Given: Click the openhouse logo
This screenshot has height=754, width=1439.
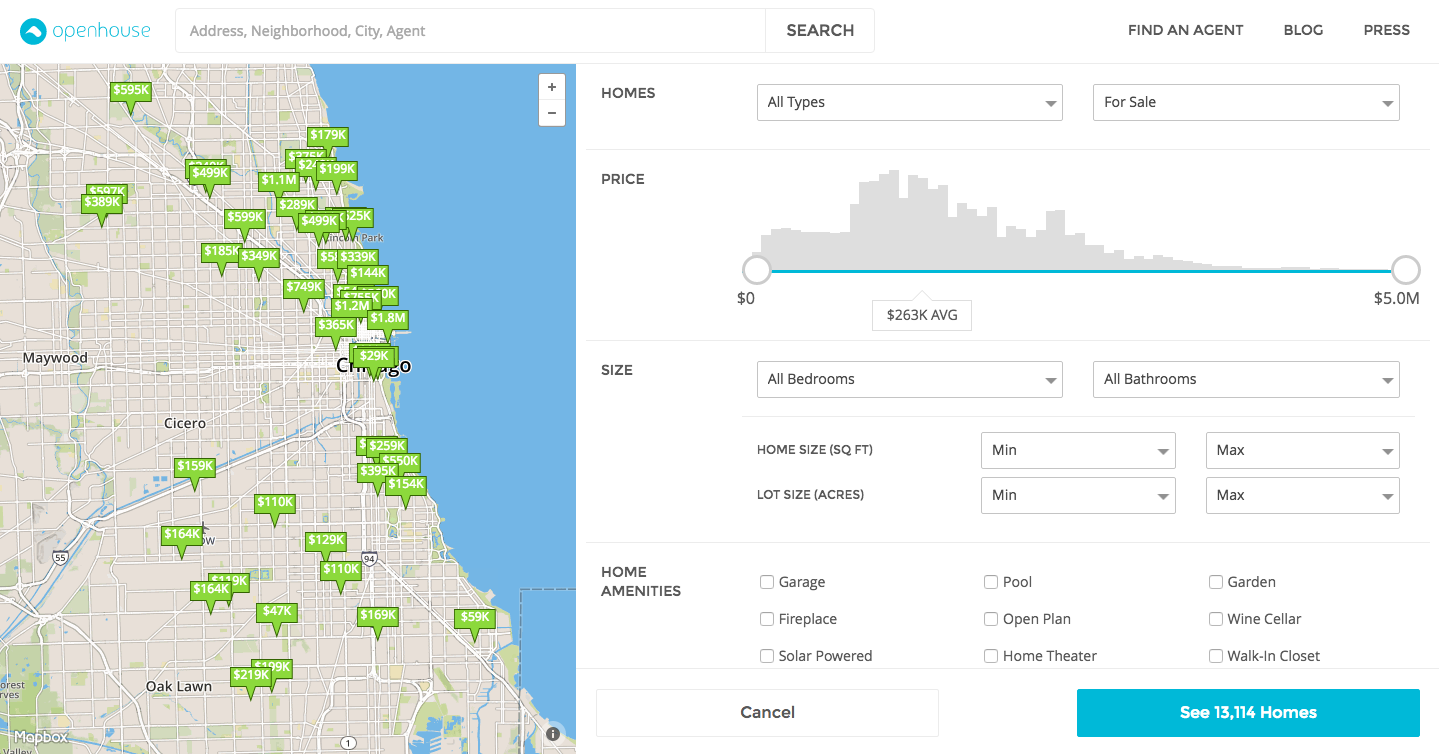Looking at the screenshot, I should [x=85, y=31].
